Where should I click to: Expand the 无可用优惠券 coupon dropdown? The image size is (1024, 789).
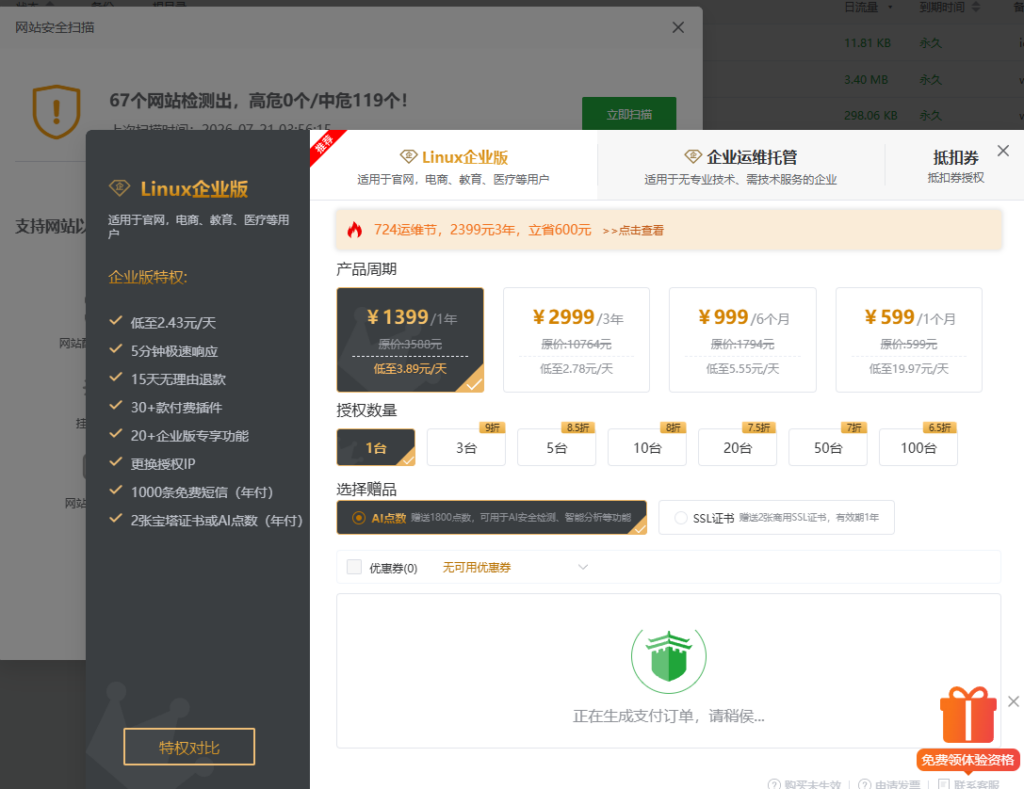[515, 567]
